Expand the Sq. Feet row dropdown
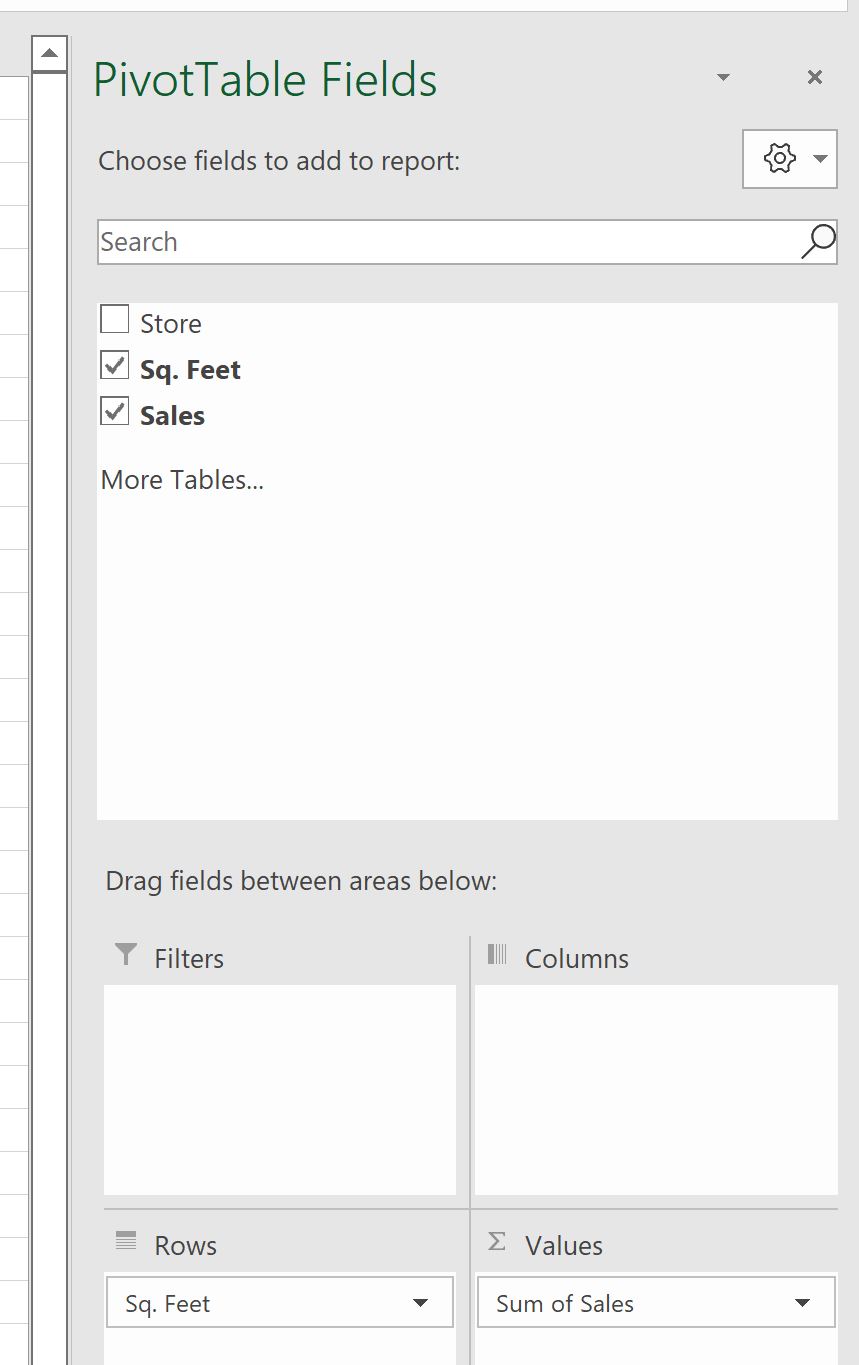Screen dimensions: 859x1365 tap(421, 1303)
